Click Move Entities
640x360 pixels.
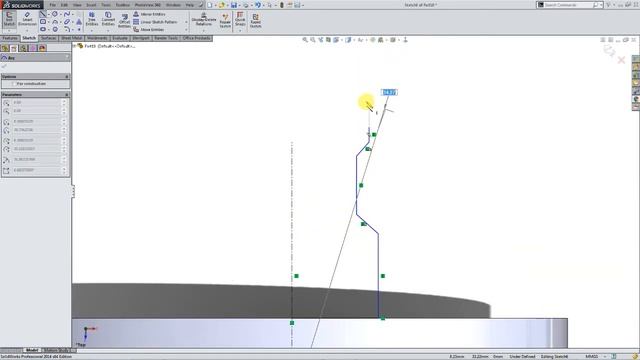click(x=149, y=29)
